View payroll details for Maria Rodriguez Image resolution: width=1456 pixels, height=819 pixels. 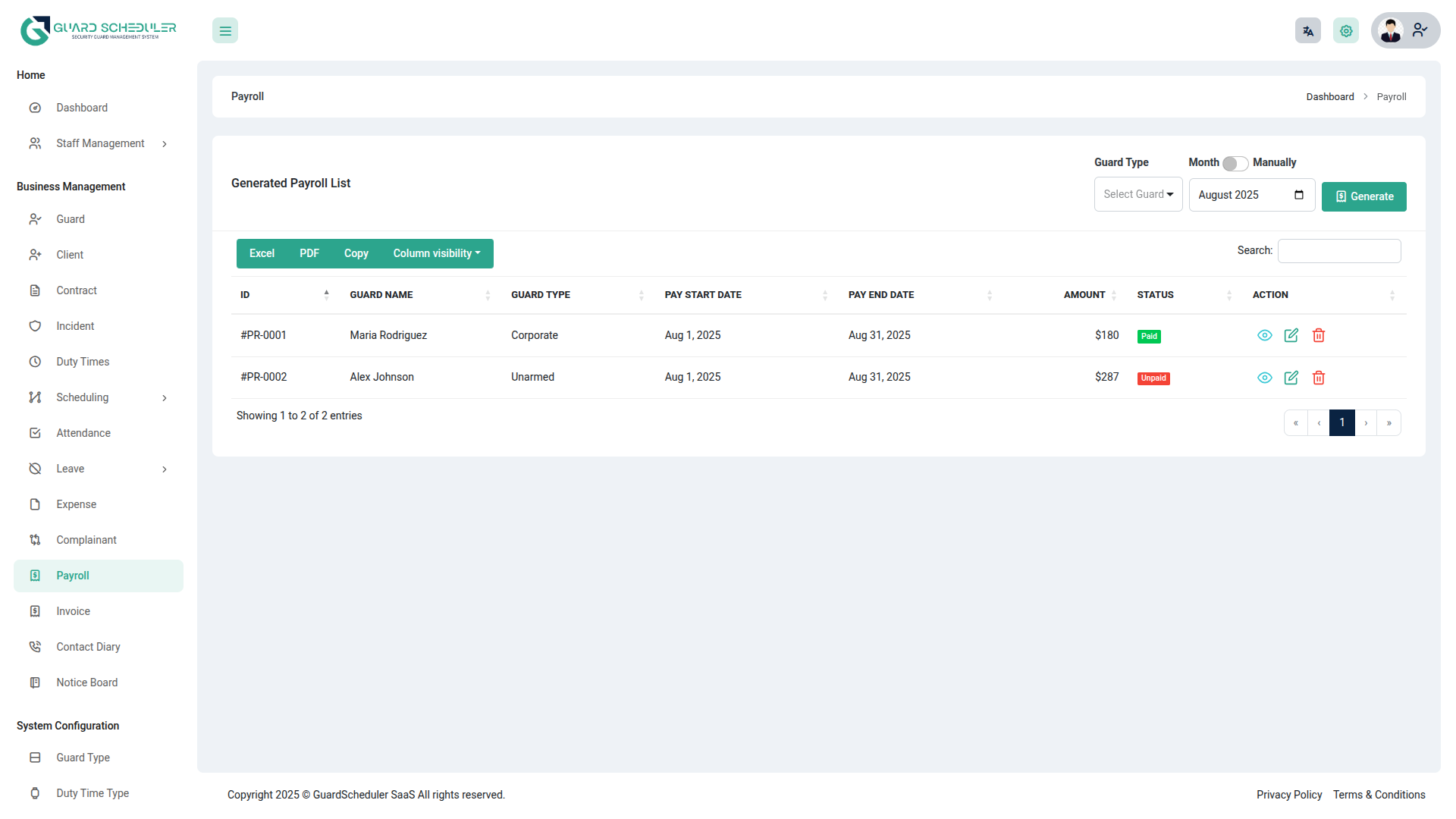pos(1264,334)
